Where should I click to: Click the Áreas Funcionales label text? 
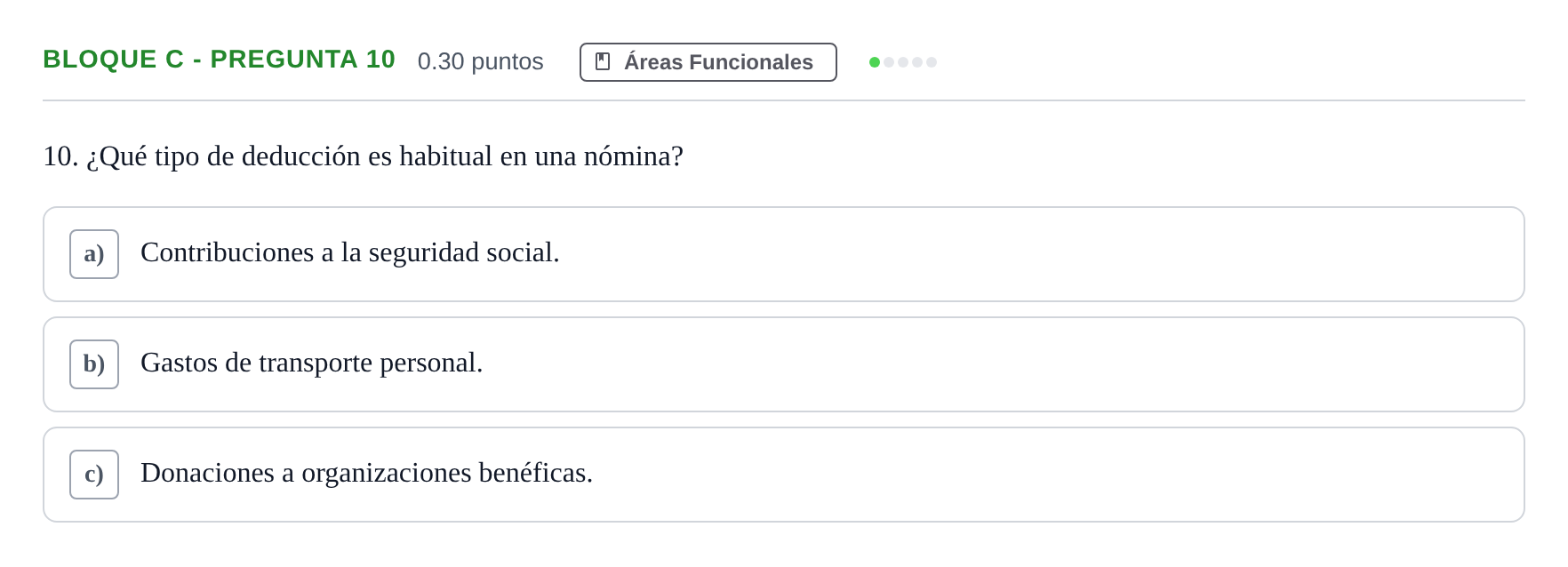coord(718,62)
